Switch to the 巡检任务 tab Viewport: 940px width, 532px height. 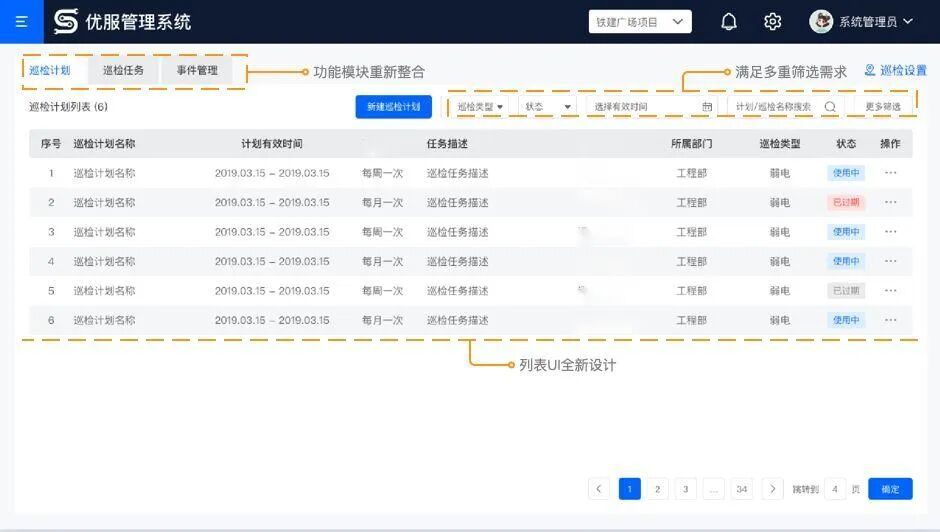click(x=123, y=70)
